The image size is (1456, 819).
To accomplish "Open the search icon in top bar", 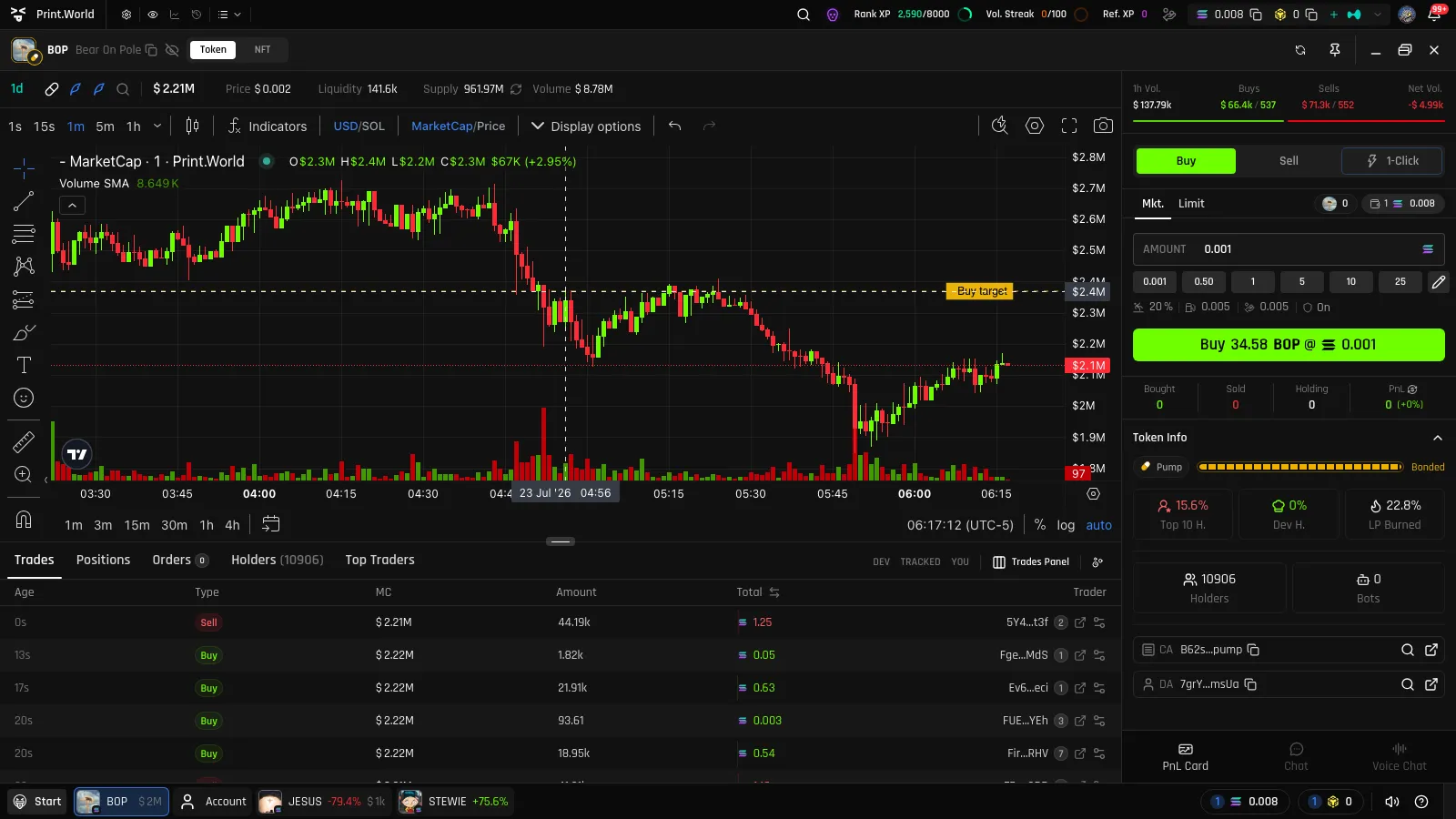I will [x=804, y=15].
